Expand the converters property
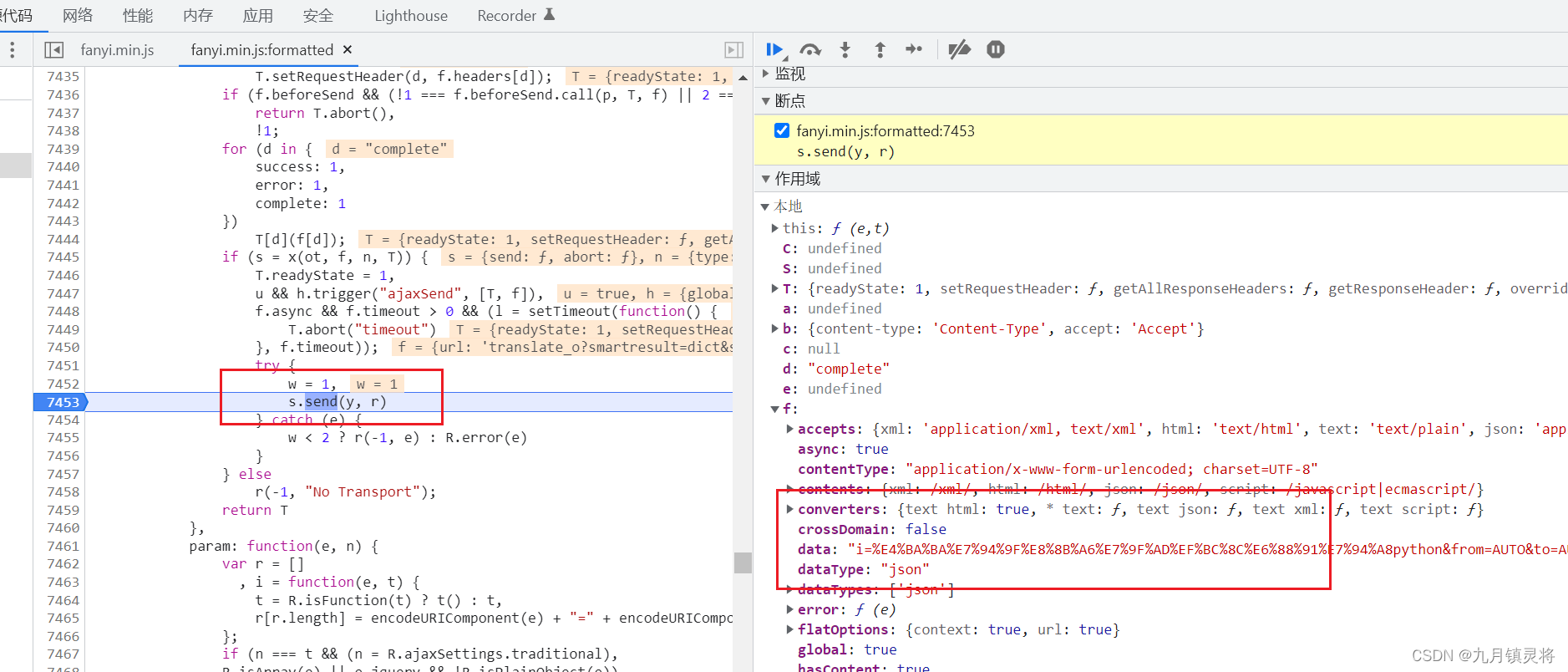 (x=789, y=509)
